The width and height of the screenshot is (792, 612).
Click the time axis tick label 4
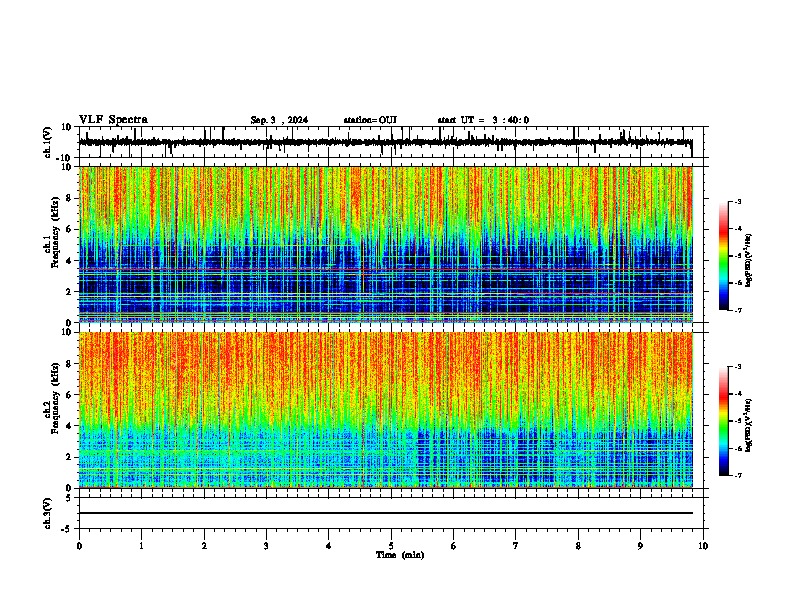(329, 546)
